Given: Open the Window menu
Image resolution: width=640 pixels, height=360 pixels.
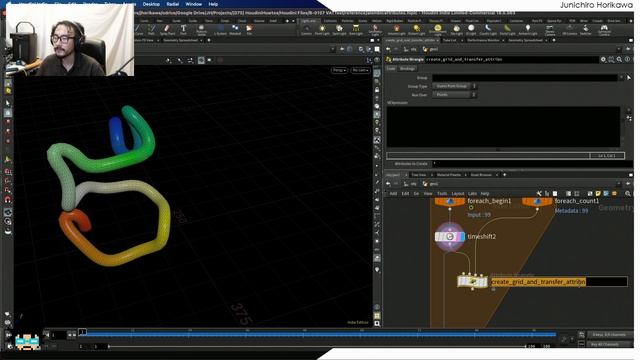Looking at the screenshot, I should pyautogui.click(x=193, y=4).
